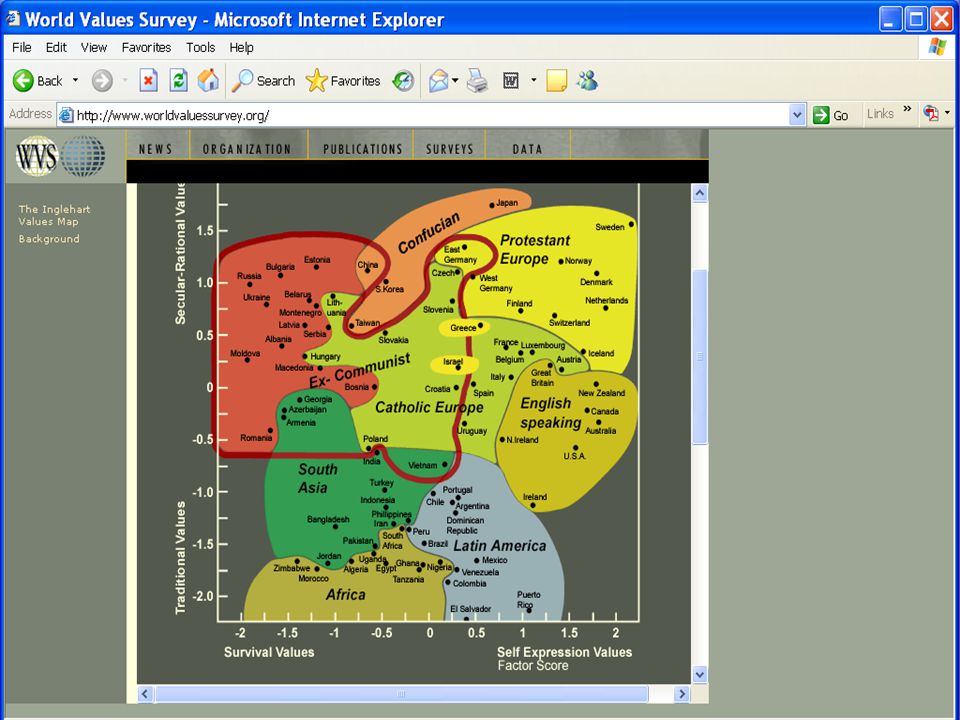Click horizontal scrollbar thumb below map
Image resolution: width=960 pixels, height=720 pixels.
tap(401, 694)
